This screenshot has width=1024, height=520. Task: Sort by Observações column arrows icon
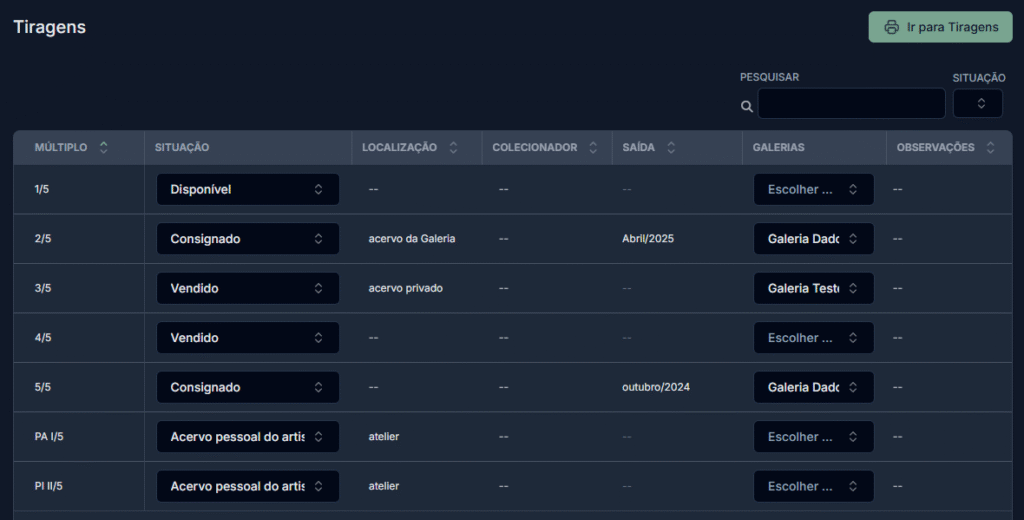pyautogui.click(x=990, y=147)
